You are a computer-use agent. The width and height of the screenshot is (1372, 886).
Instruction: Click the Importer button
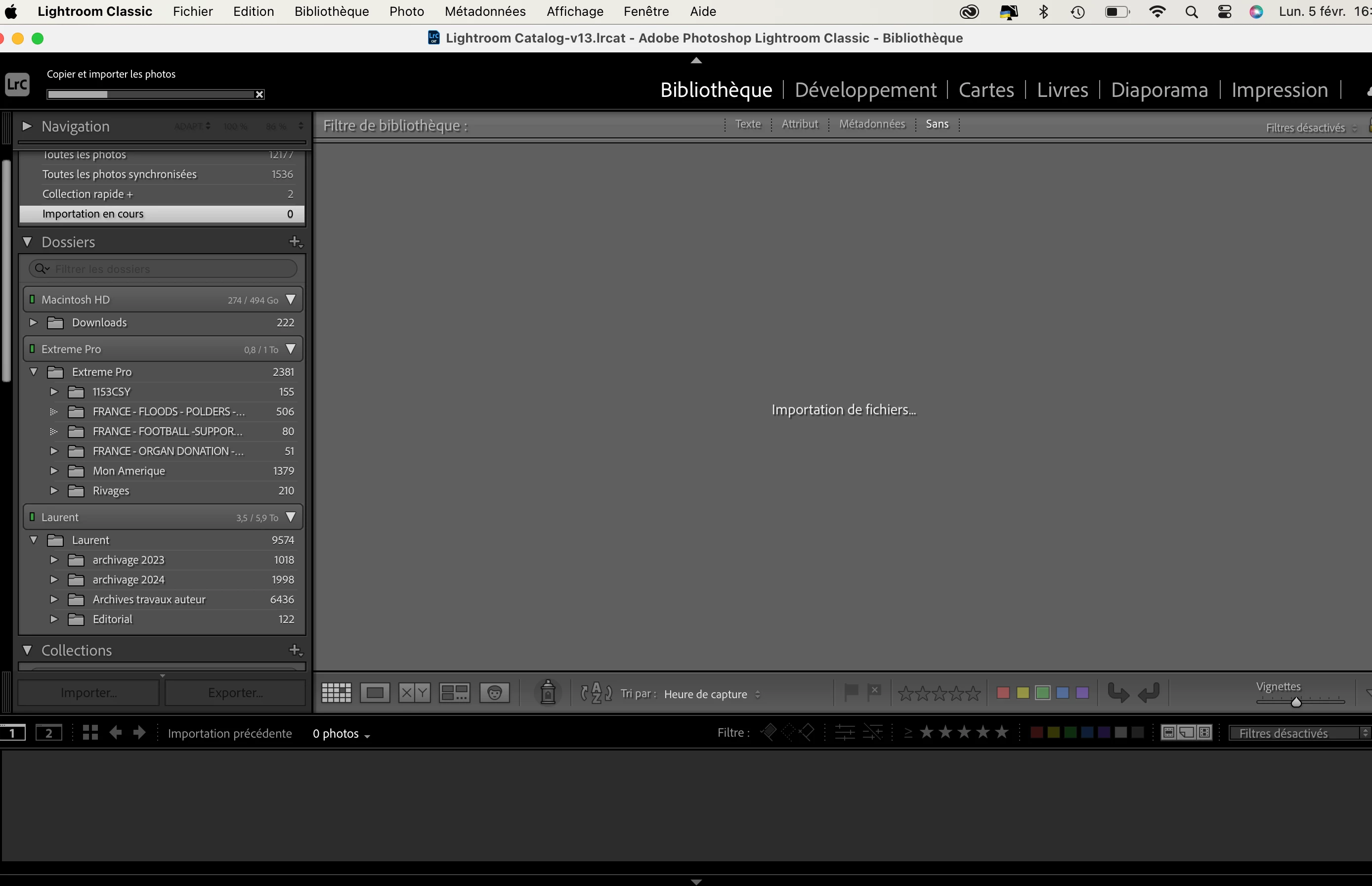point(88,693)
